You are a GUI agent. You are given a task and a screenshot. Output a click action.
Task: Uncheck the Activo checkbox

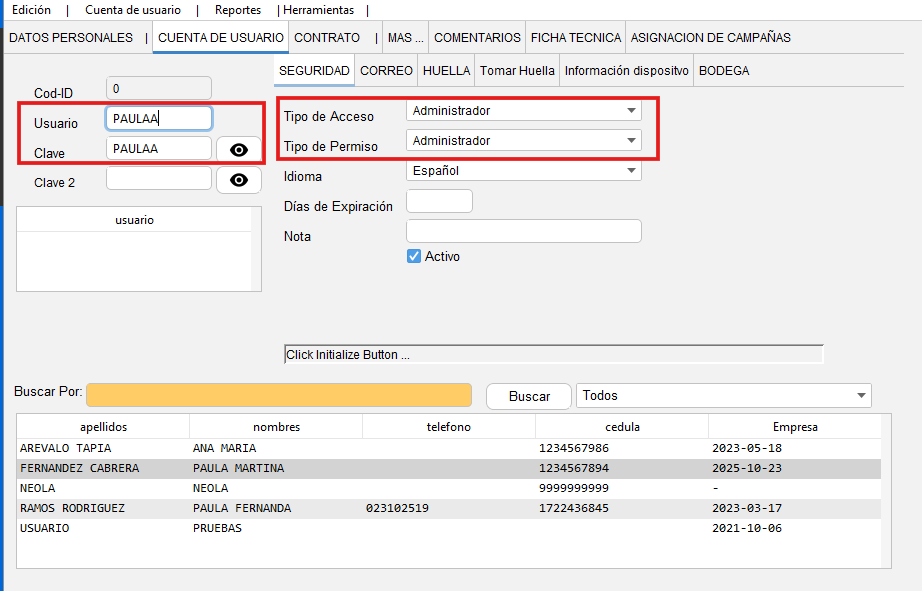coord(414,256)
